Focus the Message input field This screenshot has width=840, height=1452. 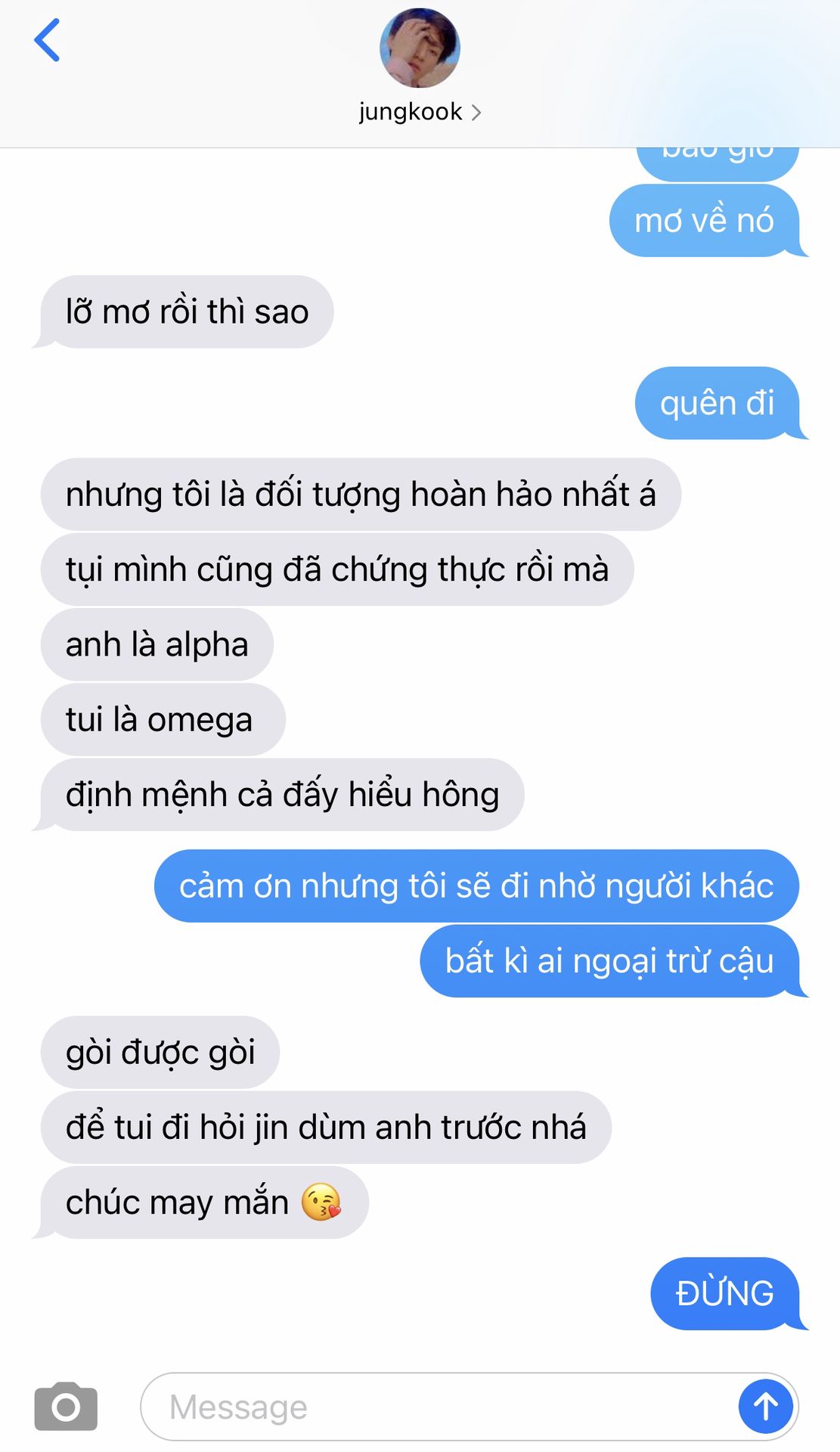tap(439, 1407)
